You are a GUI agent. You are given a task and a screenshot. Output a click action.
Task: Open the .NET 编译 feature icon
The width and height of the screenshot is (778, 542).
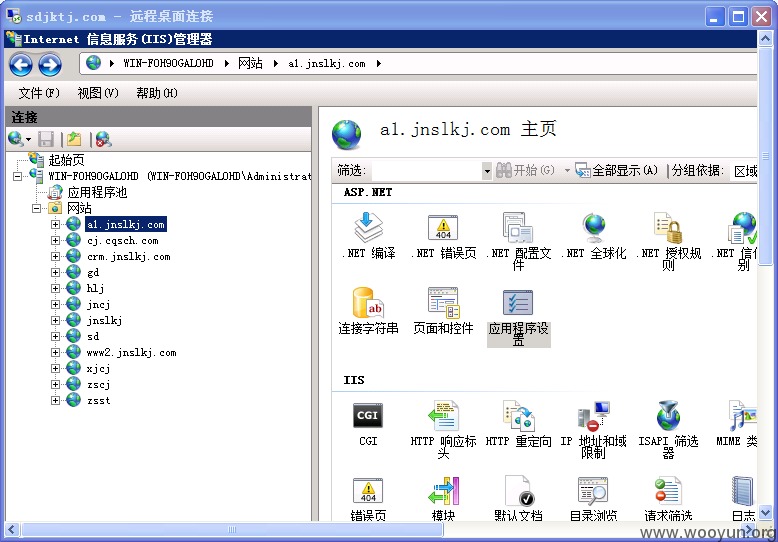(x=368, y=228)
